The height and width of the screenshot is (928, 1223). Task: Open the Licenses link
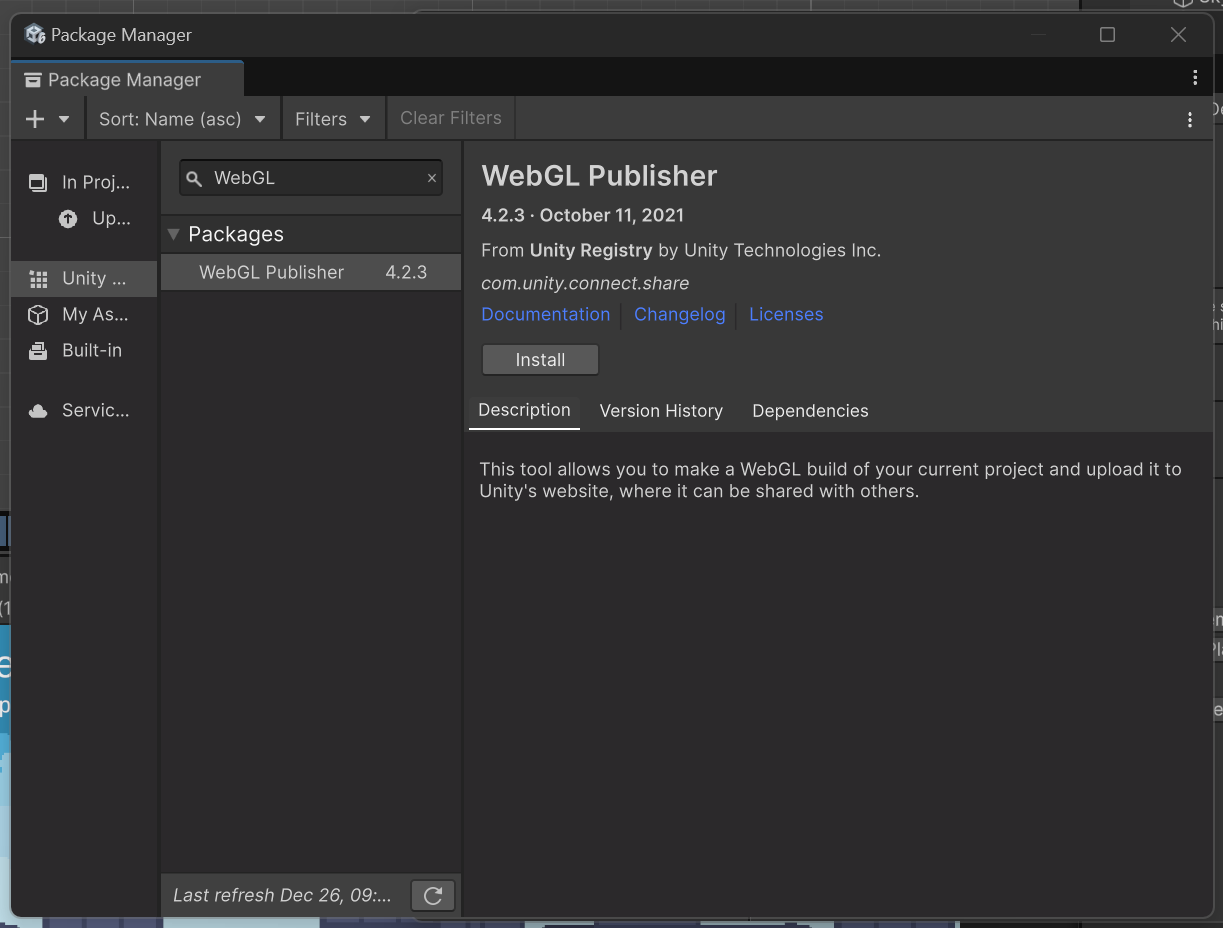tap(786, 314)
